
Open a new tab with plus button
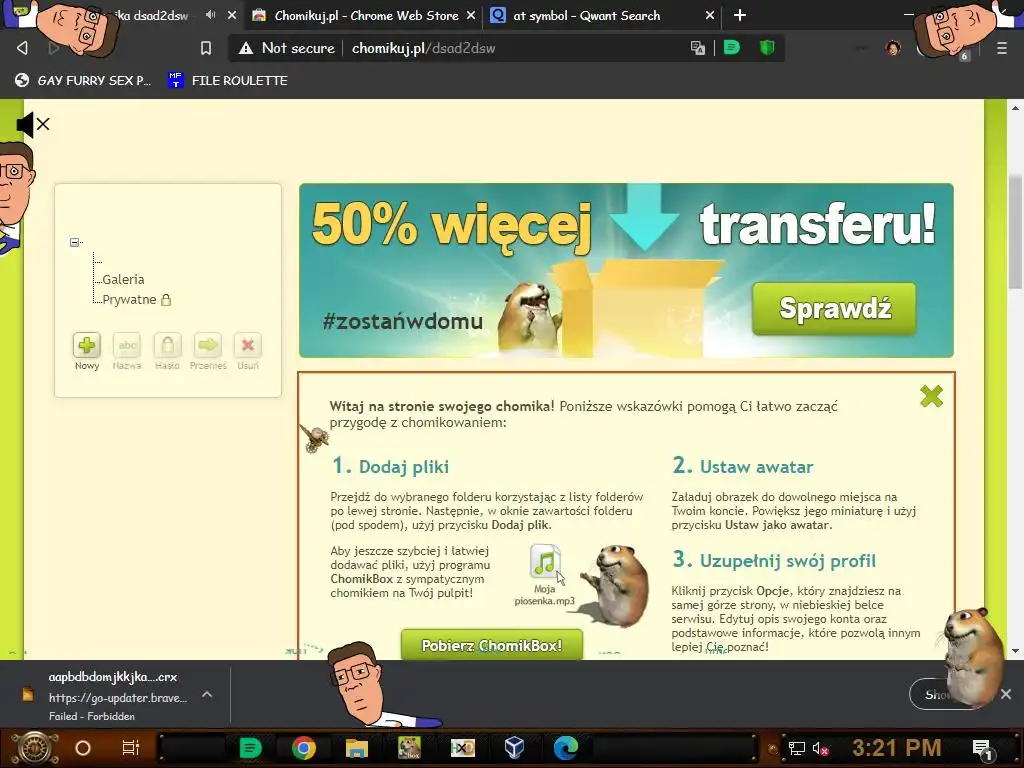coord(740,14)
